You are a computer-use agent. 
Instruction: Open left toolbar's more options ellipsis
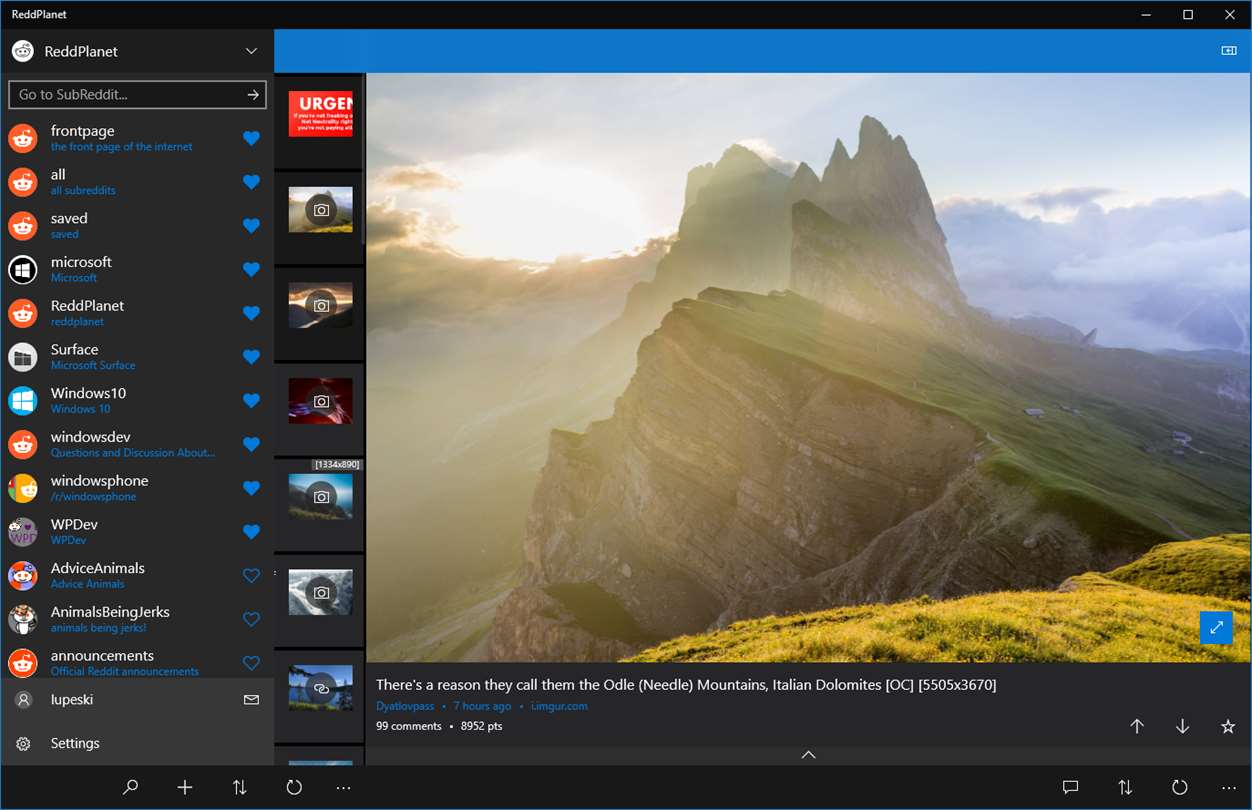[344, 788]
